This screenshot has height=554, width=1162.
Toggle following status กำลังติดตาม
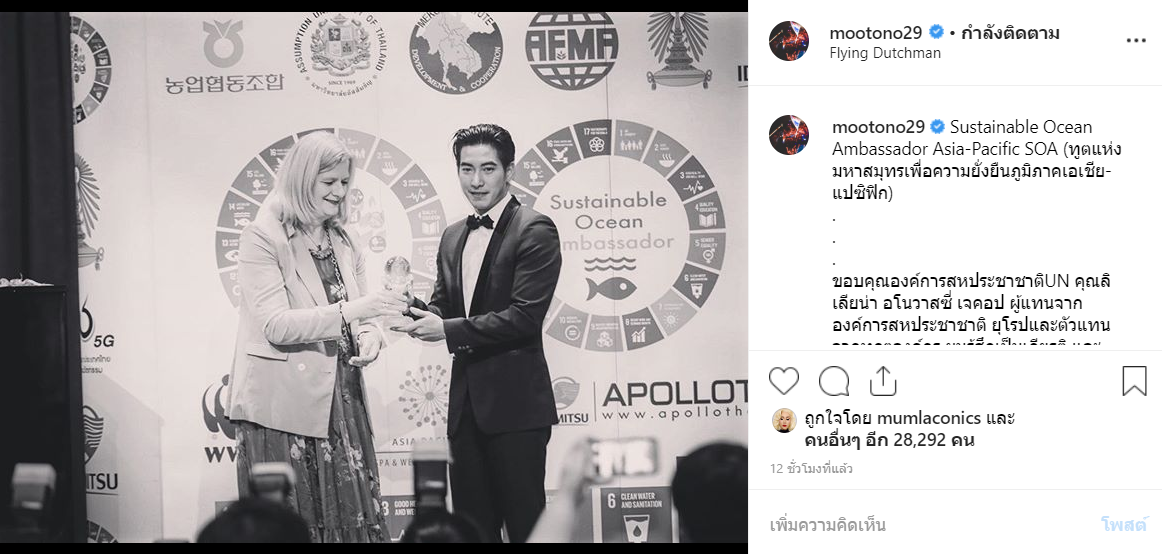(1010, 33)
